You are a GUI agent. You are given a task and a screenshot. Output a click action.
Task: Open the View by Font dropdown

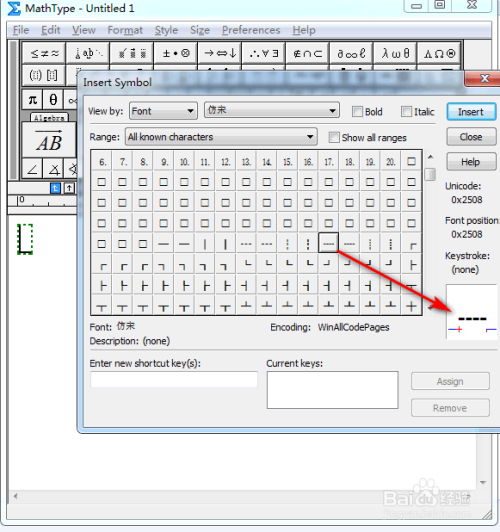point(163,111)
